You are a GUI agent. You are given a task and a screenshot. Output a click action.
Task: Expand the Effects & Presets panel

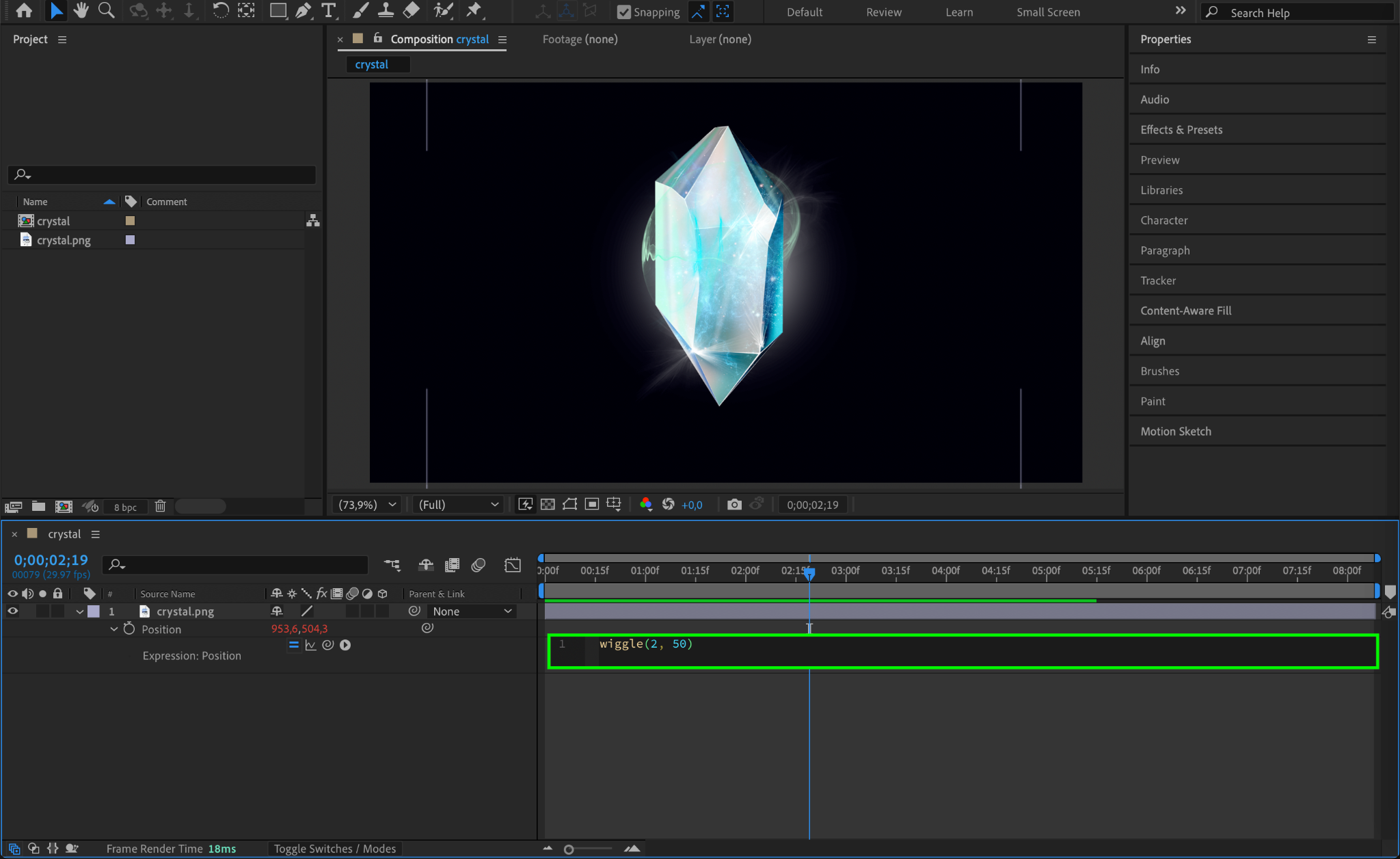(x=1181, y=130)
